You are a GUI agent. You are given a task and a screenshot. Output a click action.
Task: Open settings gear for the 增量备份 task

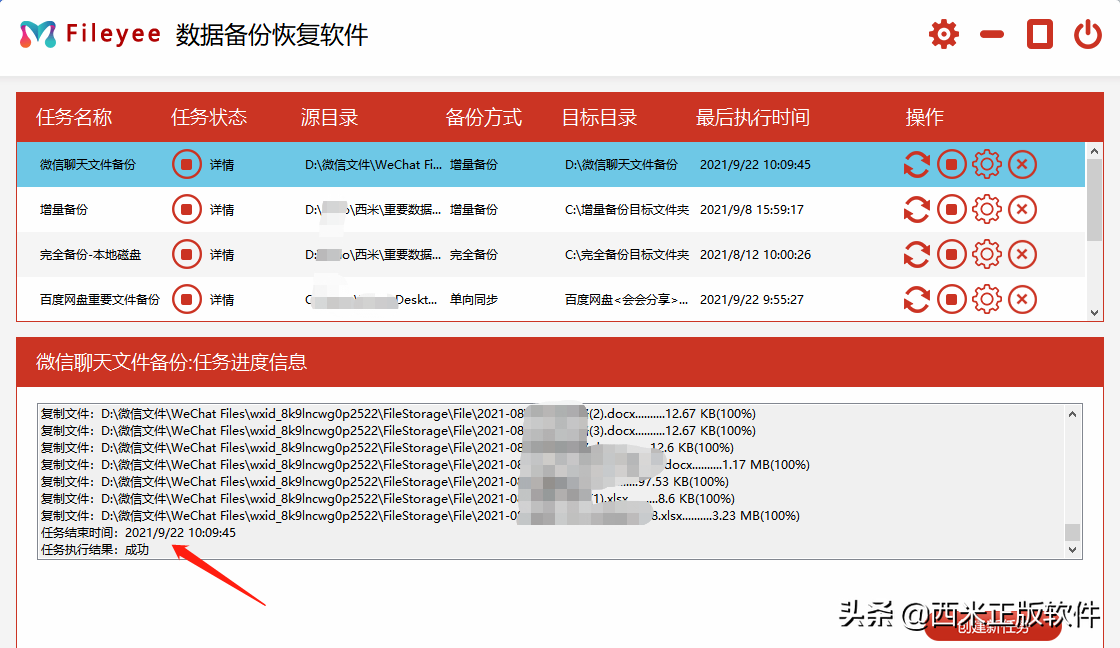click(987, 209)
